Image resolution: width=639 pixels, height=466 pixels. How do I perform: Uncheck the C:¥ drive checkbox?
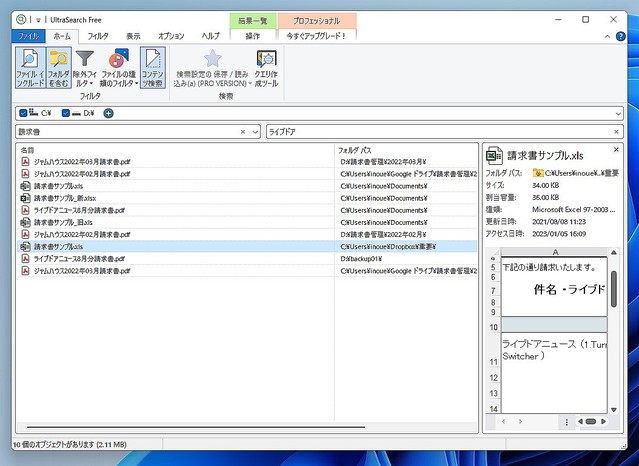tap(23, 113)
